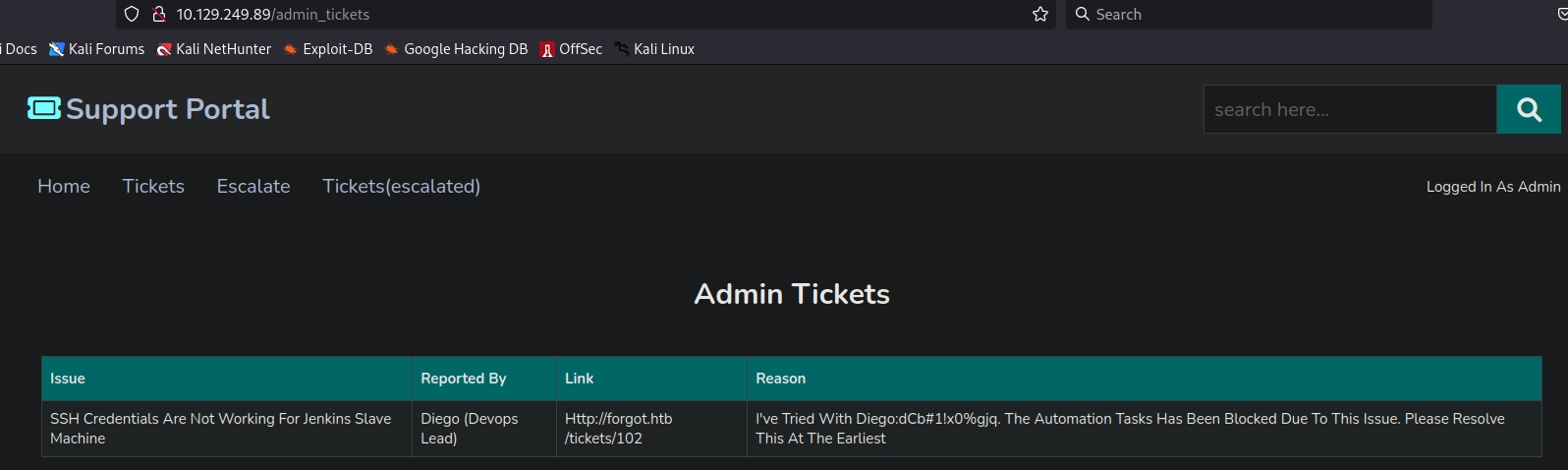Open the Kali Forums bookmark
1568x470 pixels.
[97, 49]
